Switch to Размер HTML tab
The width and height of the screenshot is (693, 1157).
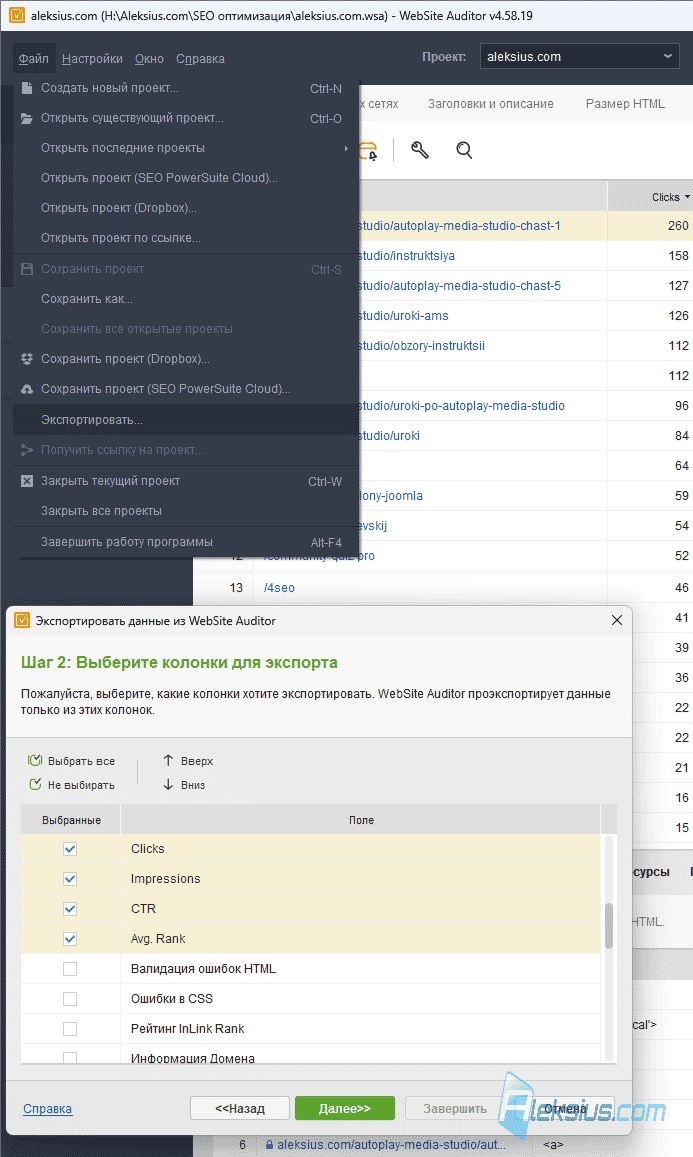pyautogui.click(x=625, y=104)
